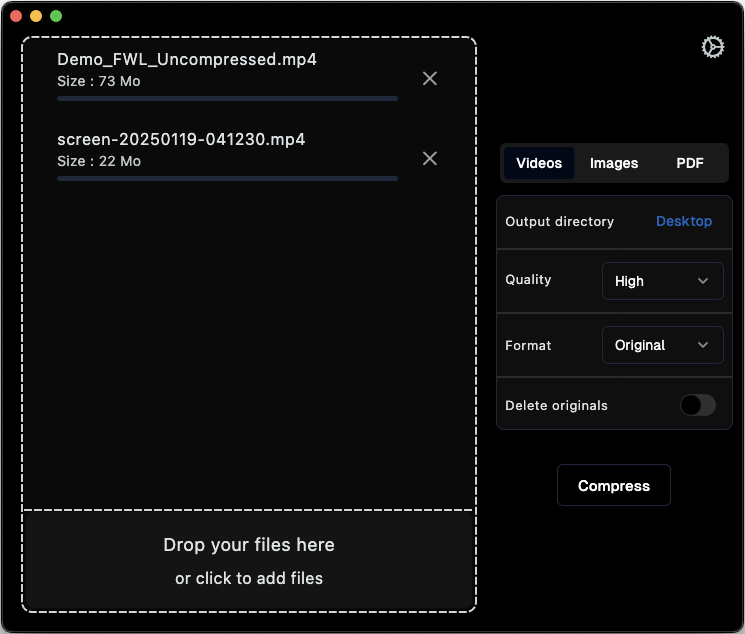
Task: Switch to the Videos tab
Action: point(539,163)
